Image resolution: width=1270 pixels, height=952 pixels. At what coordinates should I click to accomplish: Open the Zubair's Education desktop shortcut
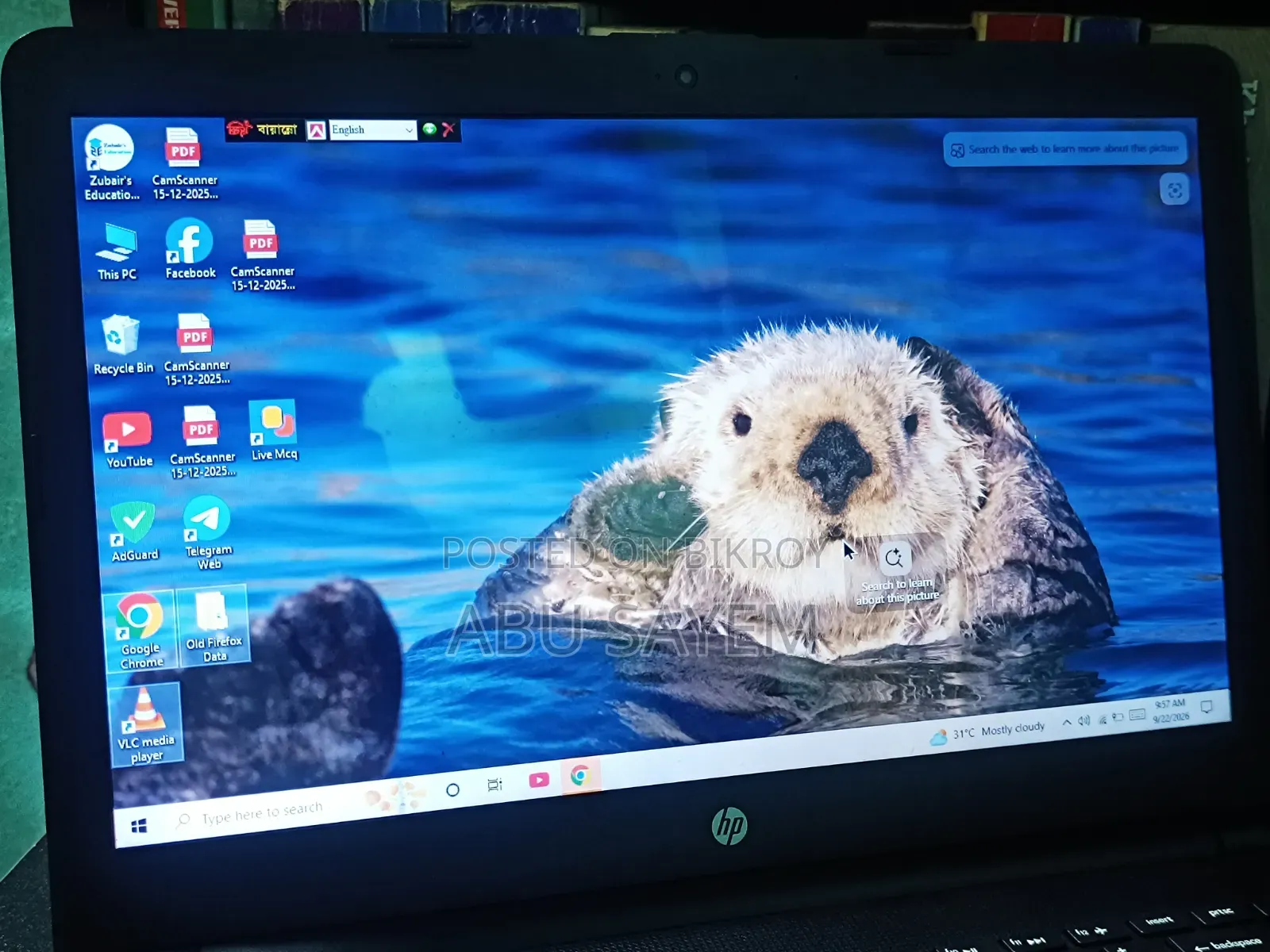tap(111, 163)
